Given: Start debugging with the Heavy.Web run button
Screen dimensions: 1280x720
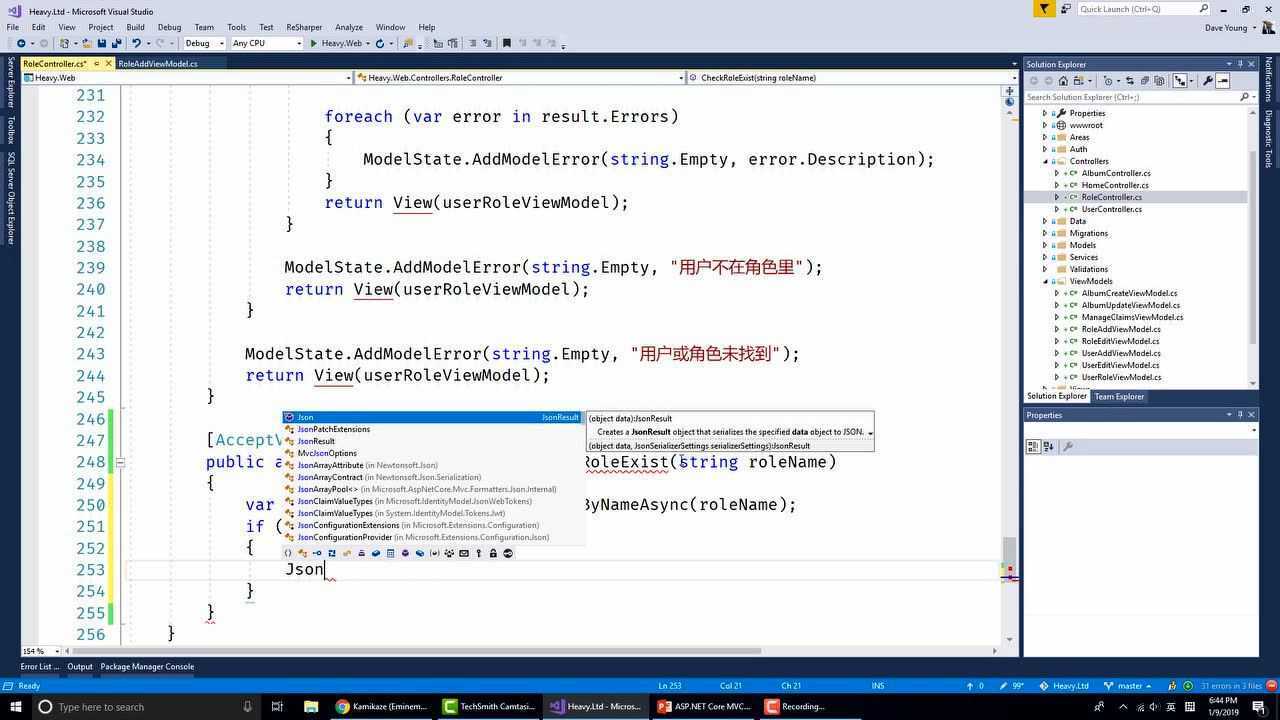Looking at the screenshot, I should (336, 43).
